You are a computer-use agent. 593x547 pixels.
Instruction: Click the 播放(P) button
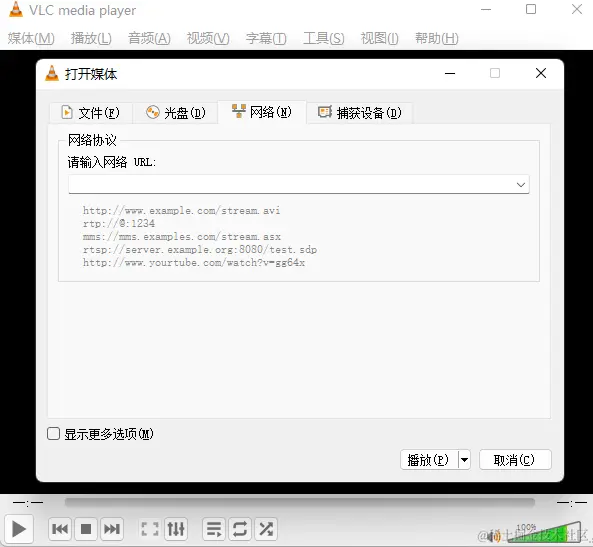click(429, 460)
